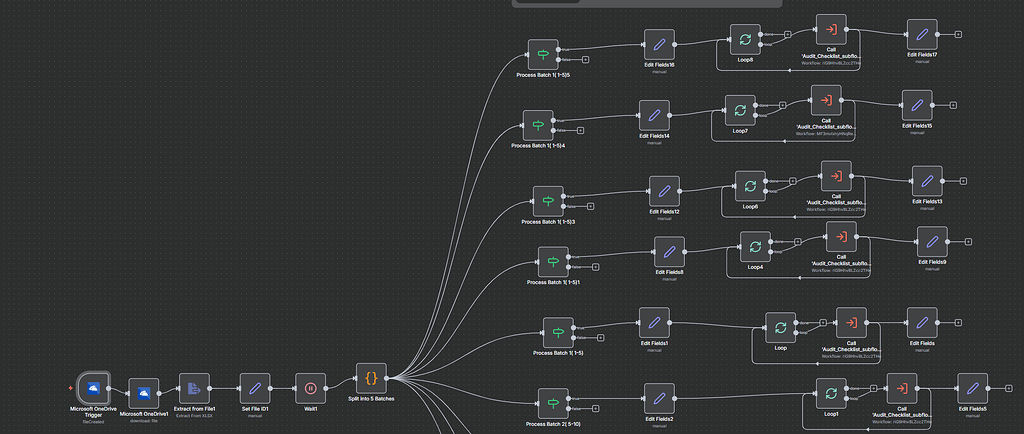The width and height of the screenshot is (1024, 434).
Task: Select the Edit Fields12 node
Action: [665, 191]
